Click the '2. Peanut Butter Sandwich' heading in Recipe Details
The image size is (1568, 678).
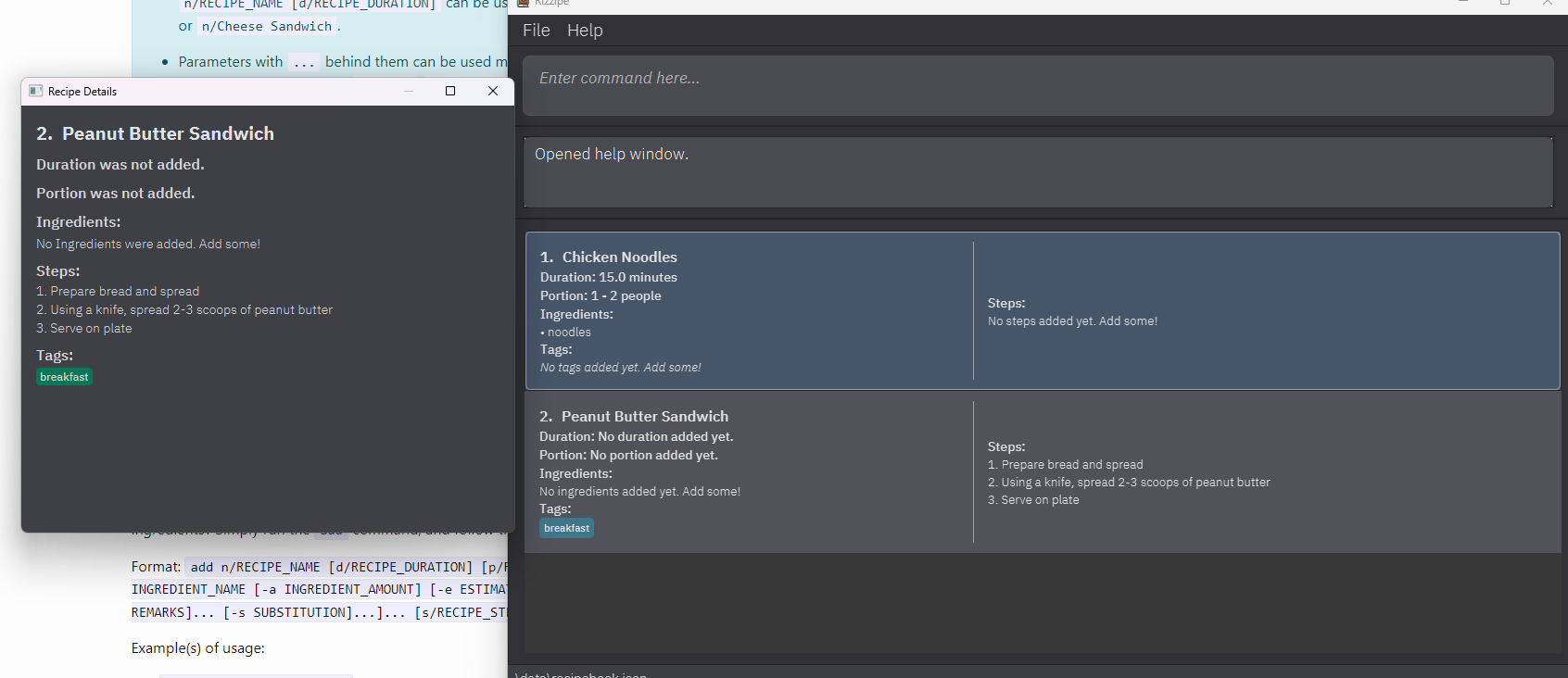click(156, 134)
